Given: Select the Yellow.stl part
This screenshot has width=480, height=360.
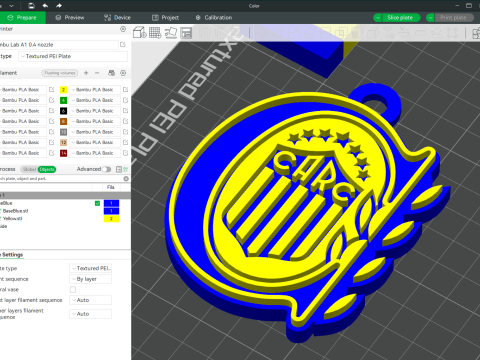Looking at the screenshot, I should pyautogui.click(x=12, y=219).
